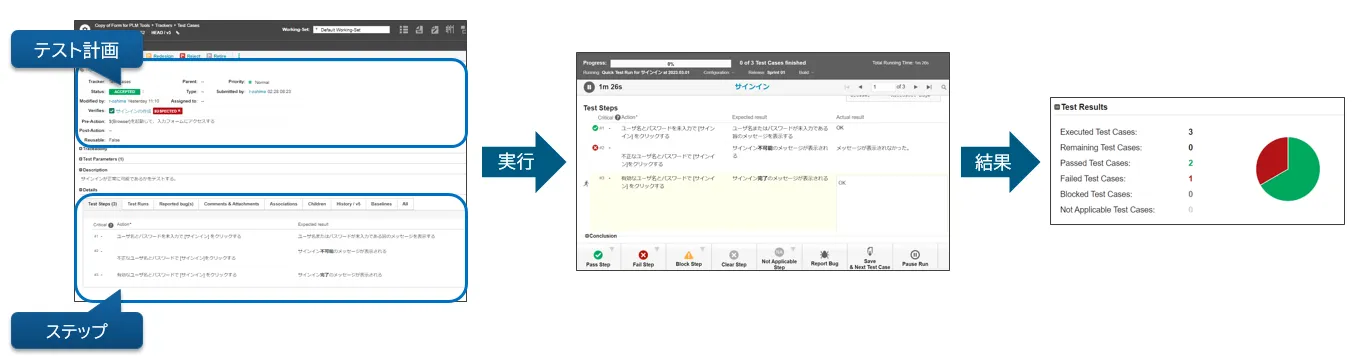Viewport: 1364px width, 363px height.
Task: Click the Executed Test Cases value 3
Action: pyautogui.click(x=1190, y=131)
